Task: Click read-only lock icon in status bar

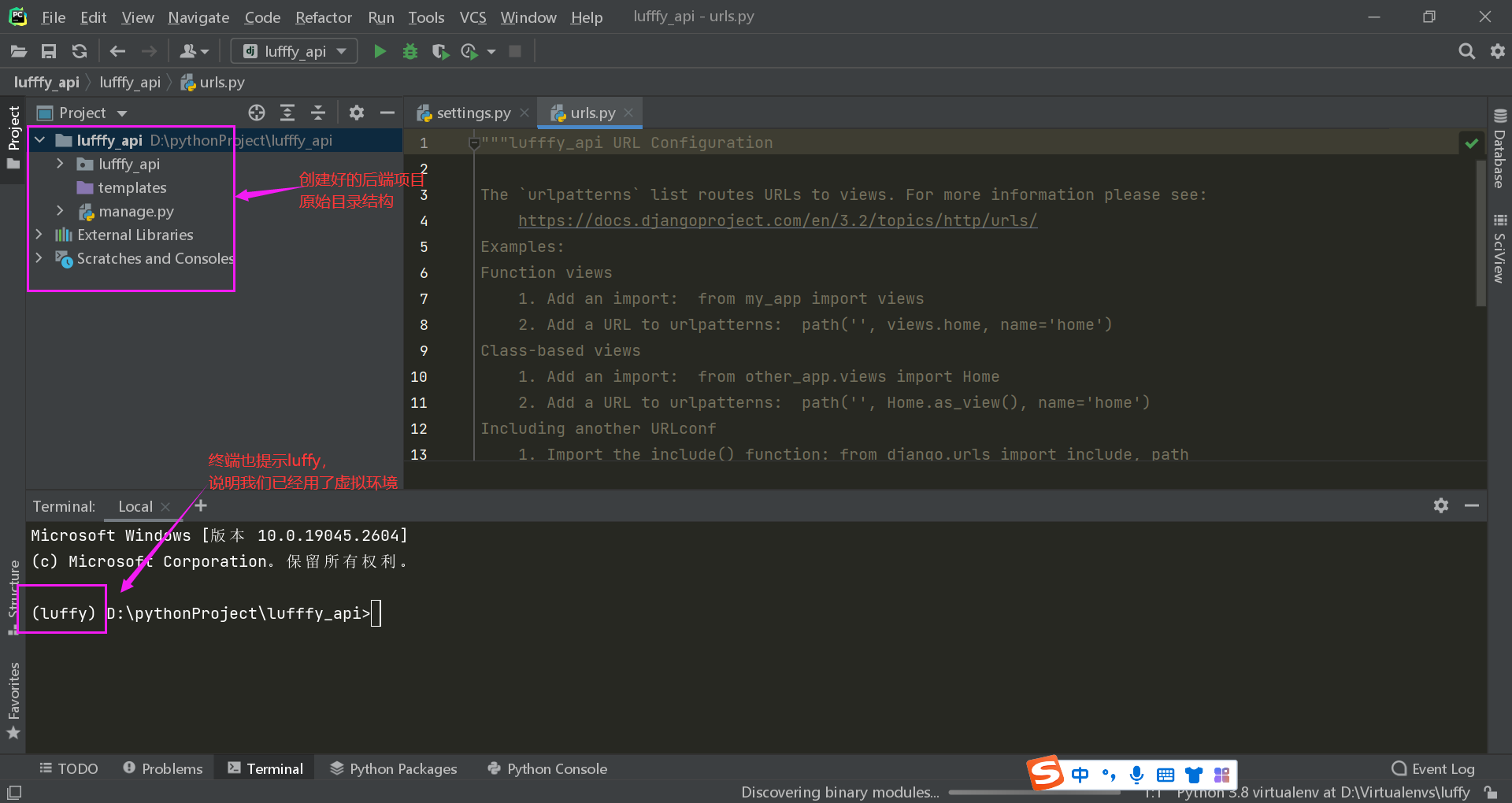Action: [x=1490, y=792]
